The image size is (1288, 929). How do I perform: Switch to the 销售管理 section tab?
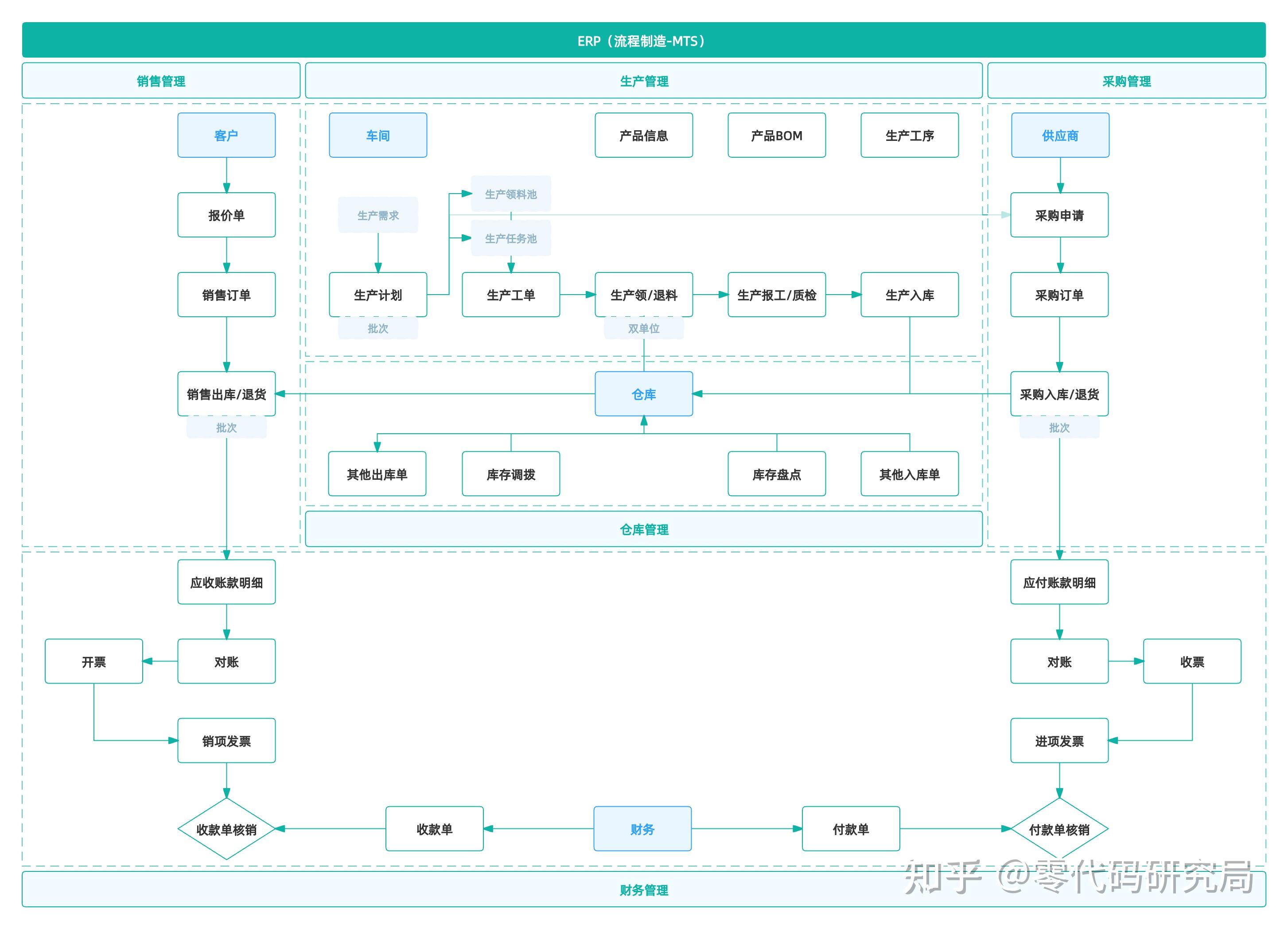[161, 81]
